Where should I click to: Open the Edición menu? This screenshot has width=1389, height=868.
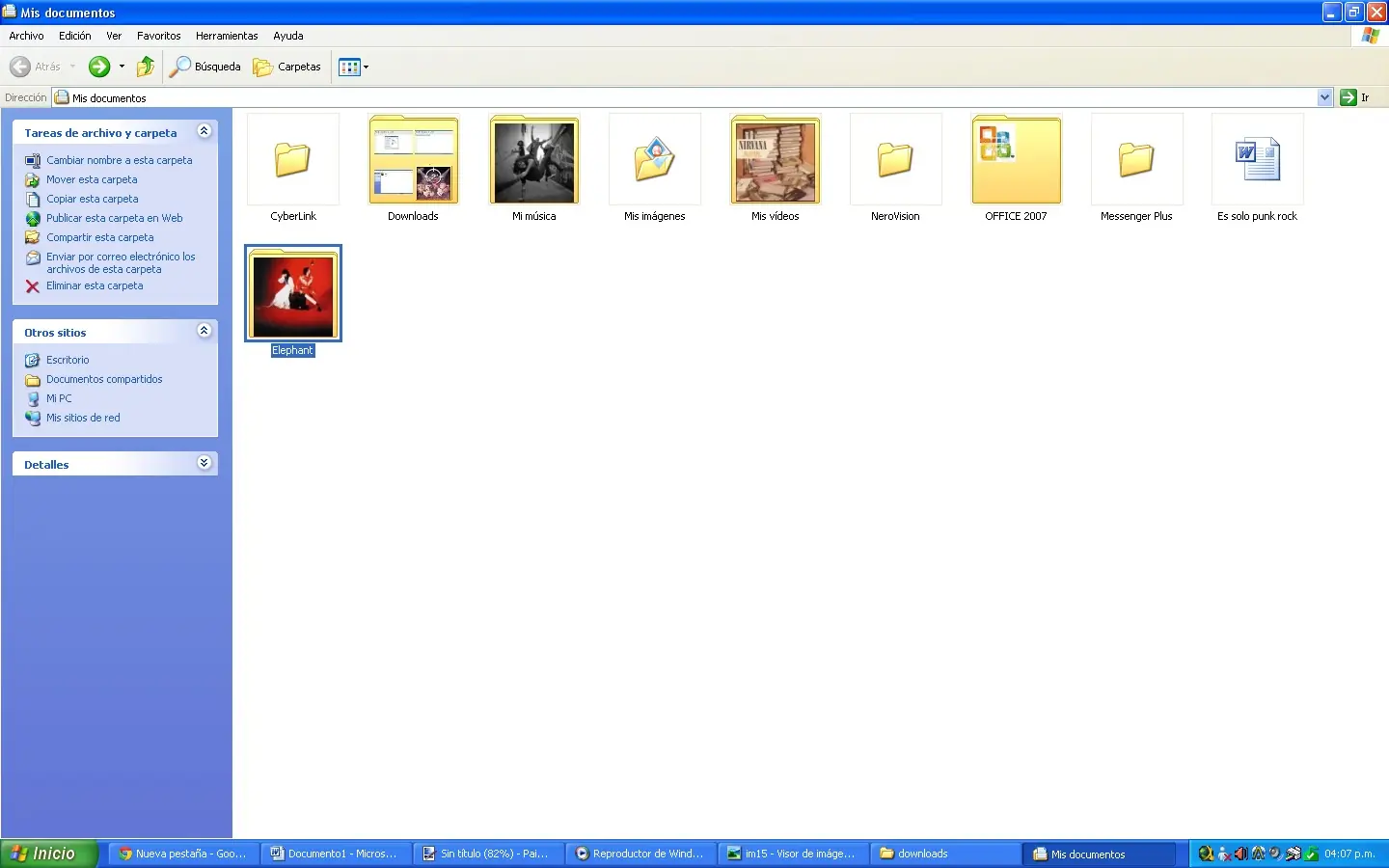(x=75, y=36)
